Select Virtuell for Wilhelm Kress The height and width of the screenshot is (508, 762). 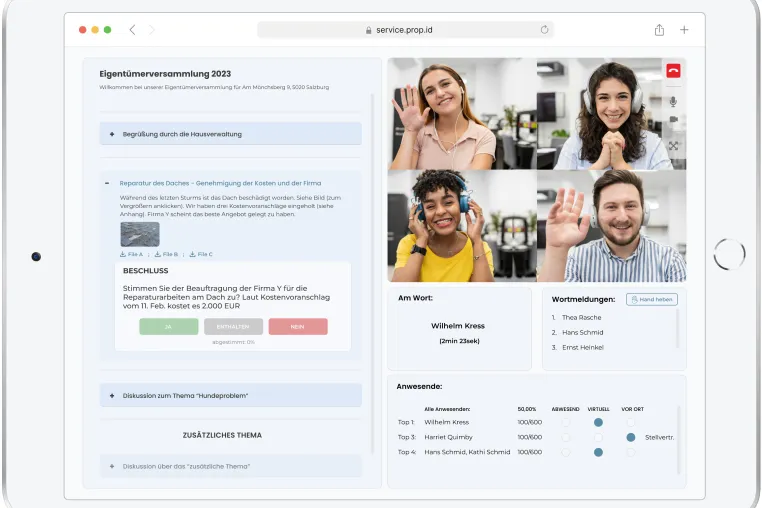(598, 422)
